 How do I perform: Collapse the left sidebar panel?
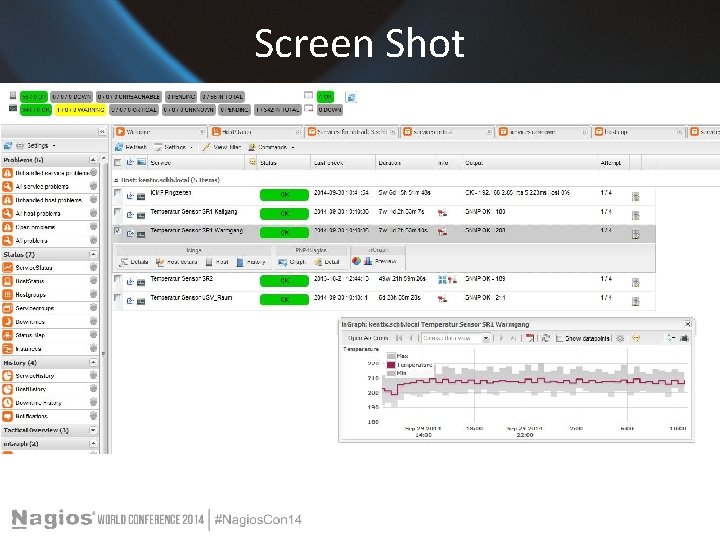coord(102,132)
